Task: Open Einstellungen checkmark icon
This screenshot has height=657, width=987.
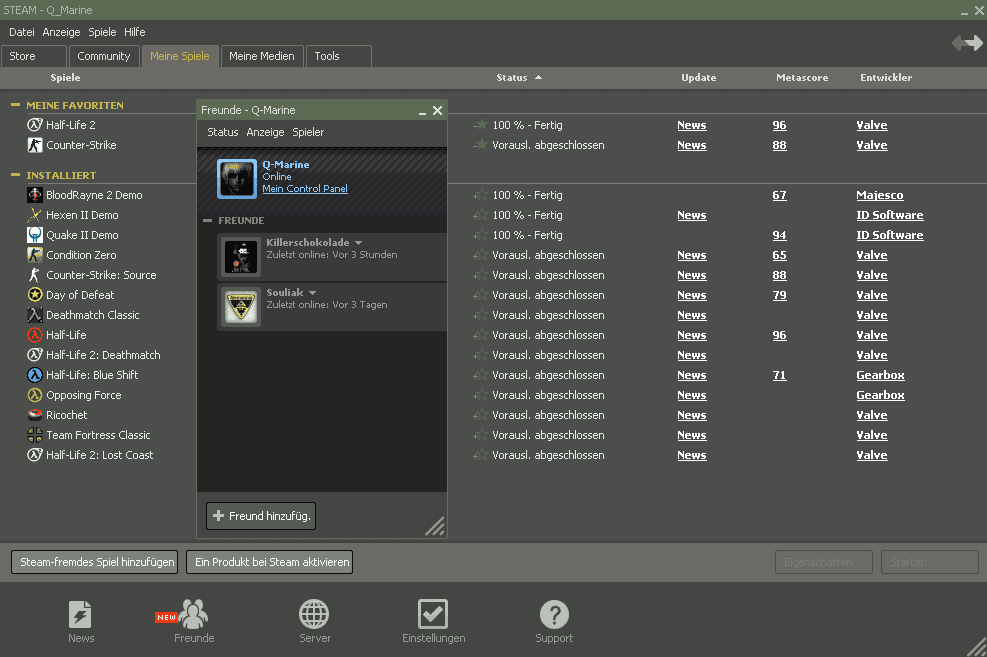Action: 433,614
